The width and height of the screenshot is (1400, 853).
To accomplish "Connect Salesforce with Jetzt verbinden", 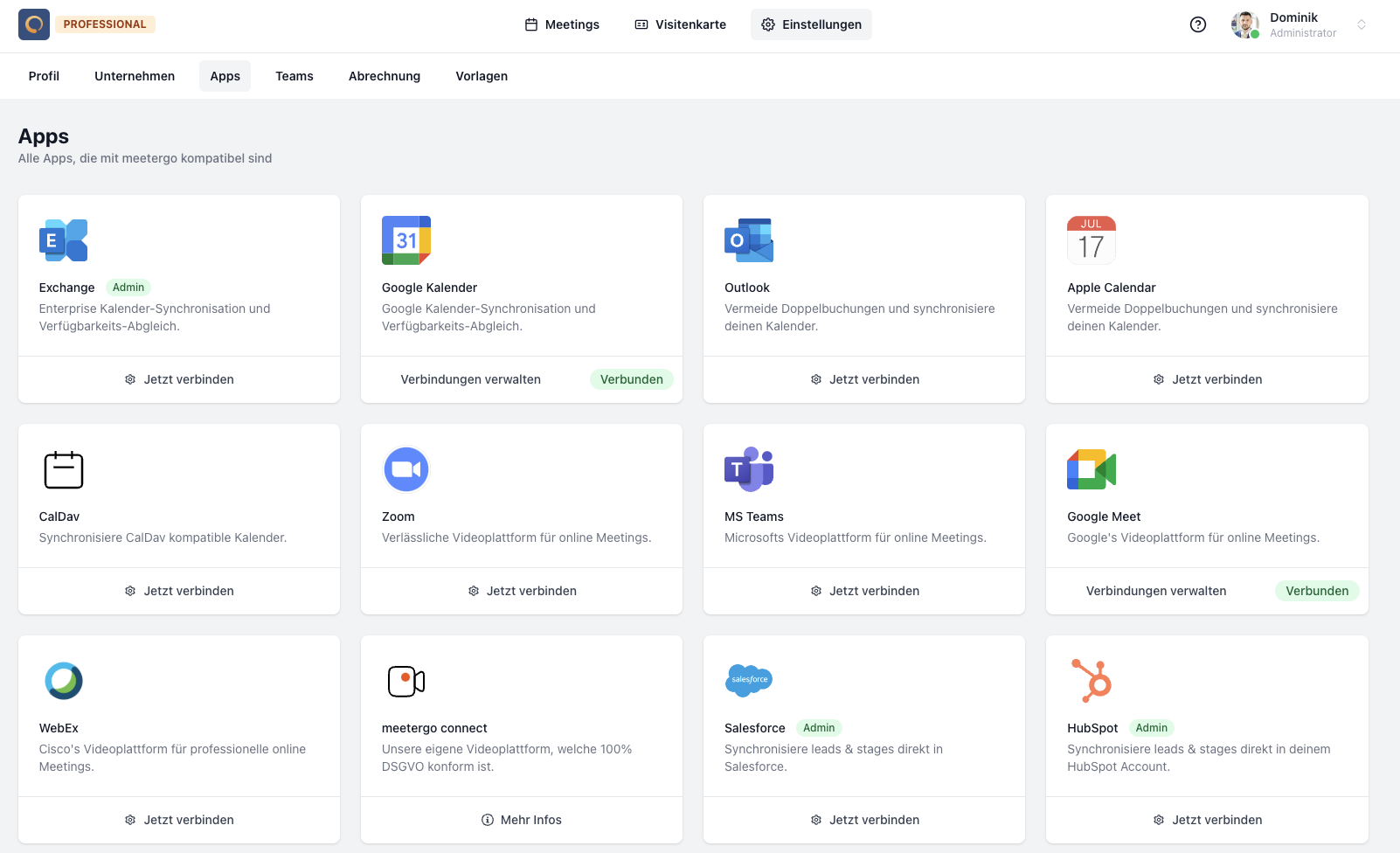I will click(x=864, y=820).
